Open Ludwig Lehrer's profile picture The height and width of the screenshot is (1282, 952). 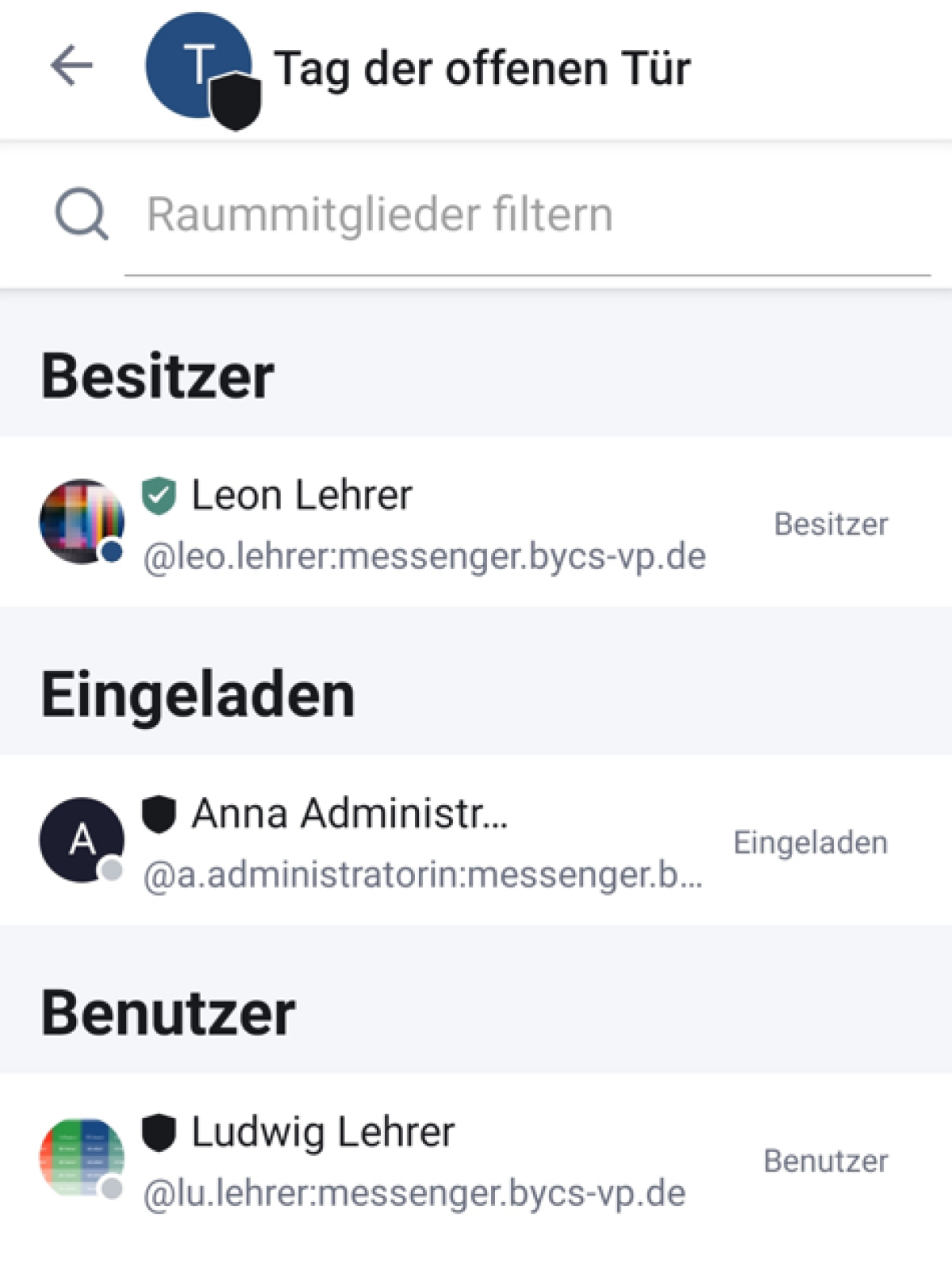pyautogui.click(x=82, y=1157)
